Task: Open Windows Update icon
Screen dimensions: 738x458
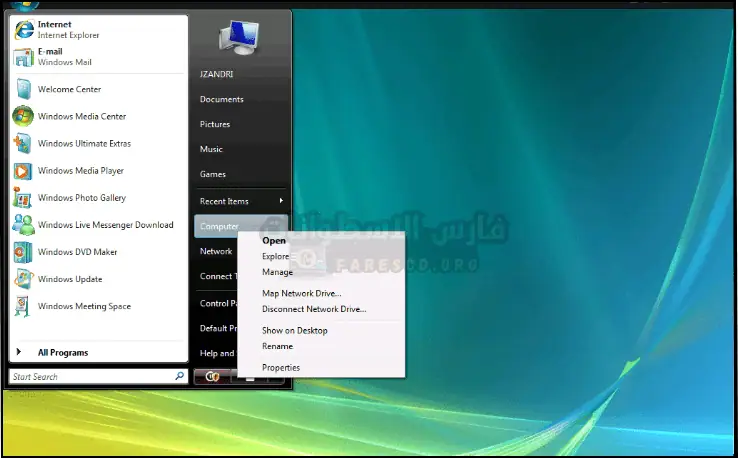Action: 22,279
